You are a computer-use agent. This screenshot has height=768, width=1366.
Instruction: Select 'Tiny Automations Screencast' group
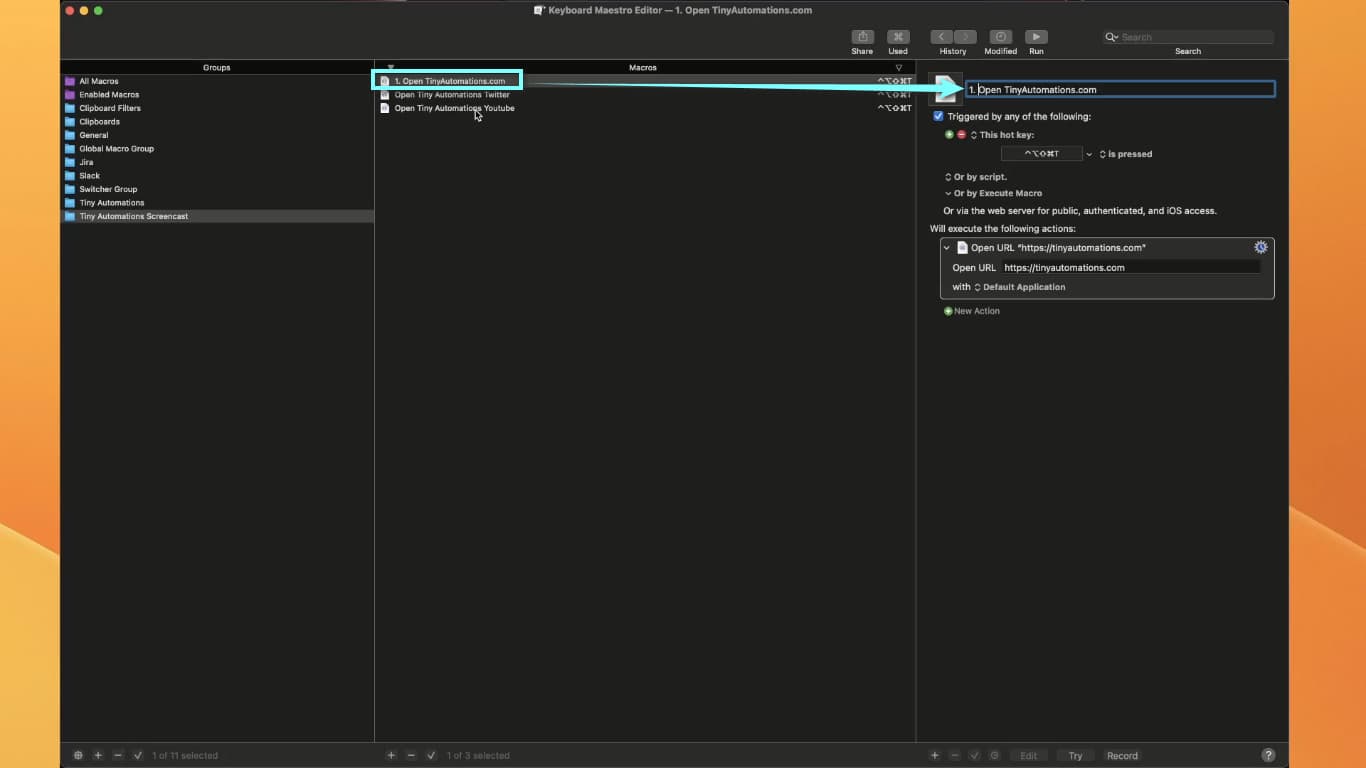[217, 216]
